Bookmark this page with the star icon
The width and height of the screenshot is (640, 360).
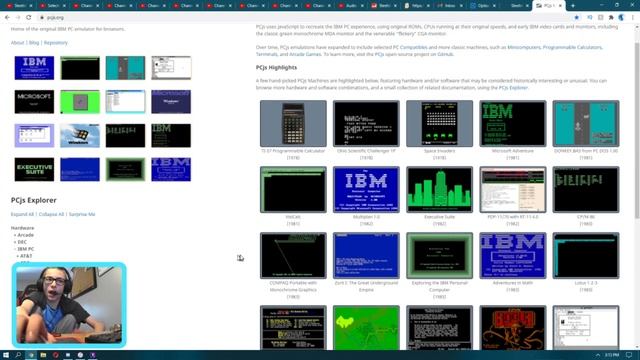click(576, 18)
